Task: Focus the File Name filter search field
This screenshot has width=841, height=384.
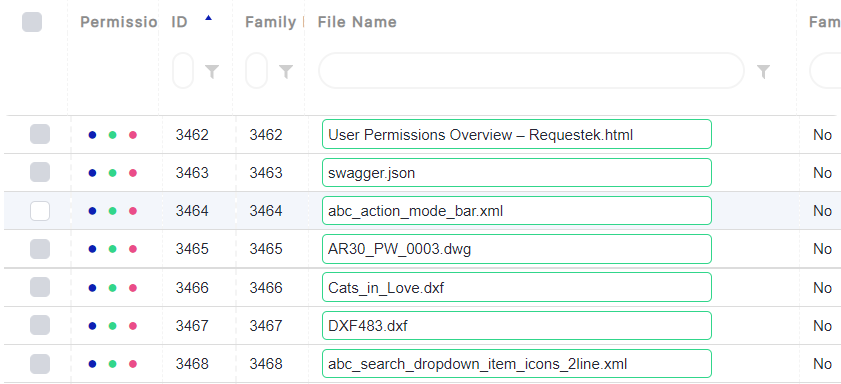Action: coord(532,71)
